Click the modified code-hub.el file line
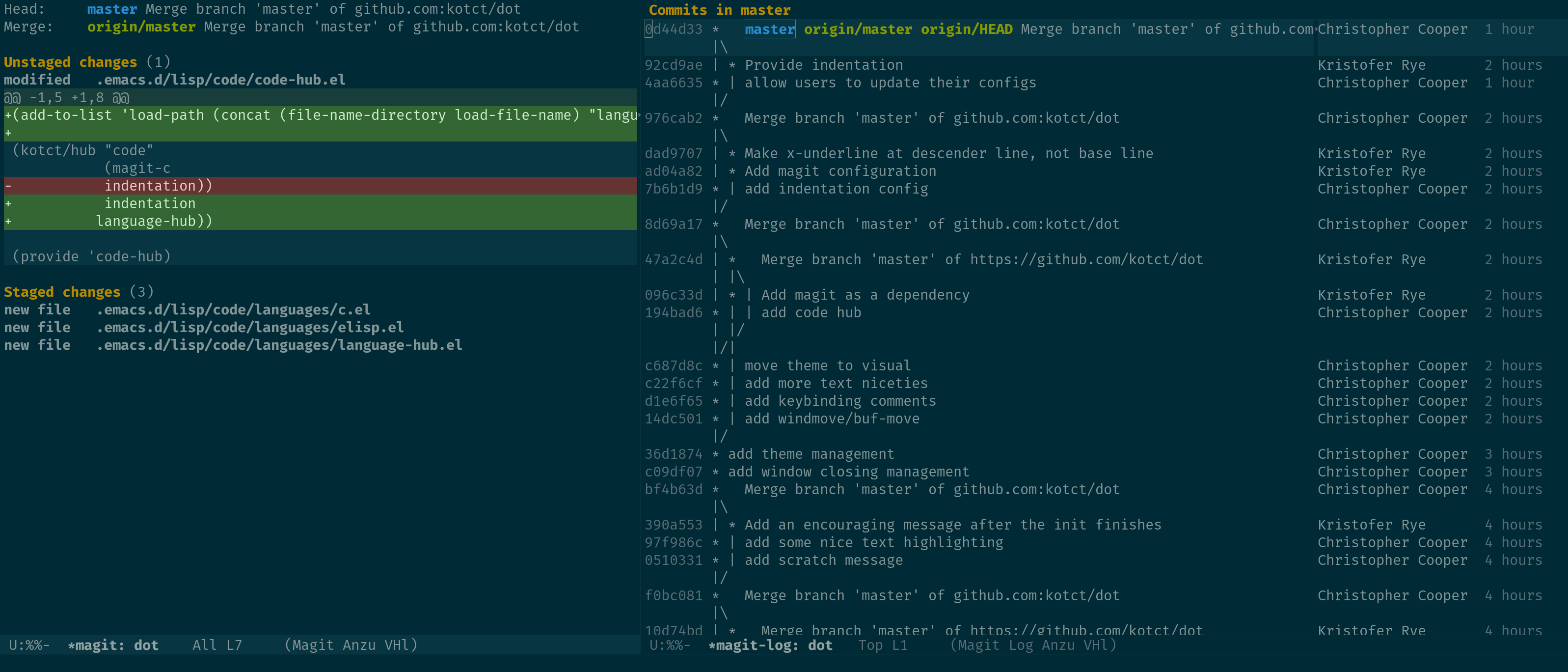1568x672 pixels. 220,80
